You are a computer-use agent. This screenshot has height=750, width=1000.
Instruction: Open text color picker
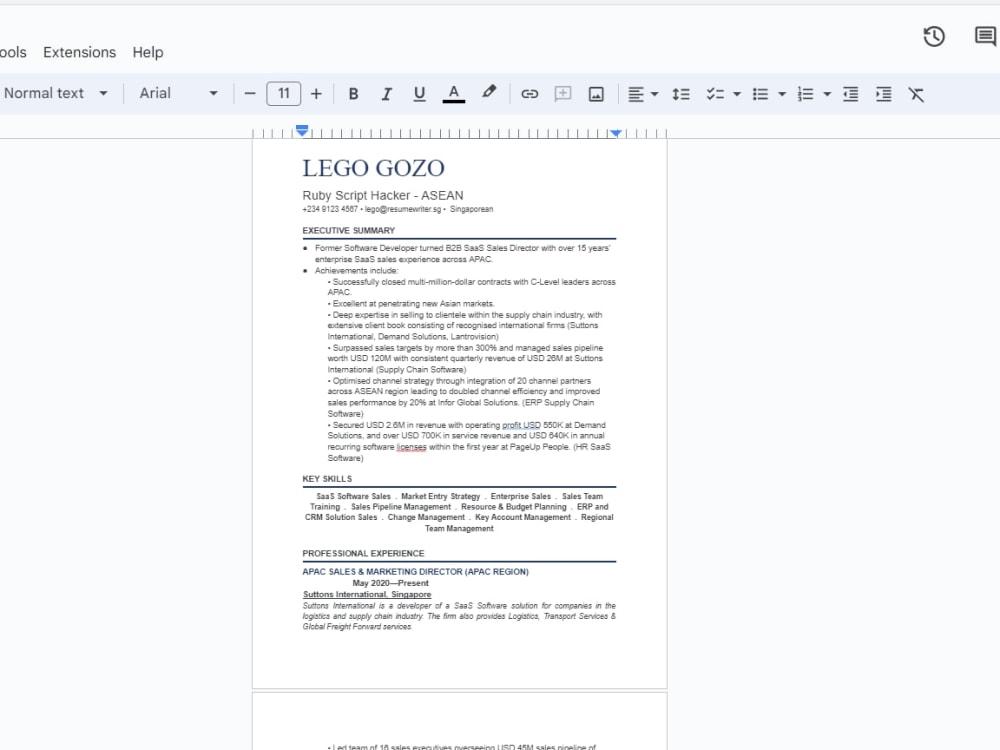pyautogui.click(x=453, y=94)
